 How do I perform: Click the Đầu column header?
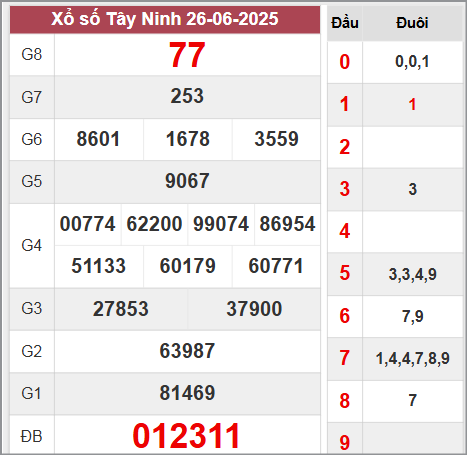(345, 23)
